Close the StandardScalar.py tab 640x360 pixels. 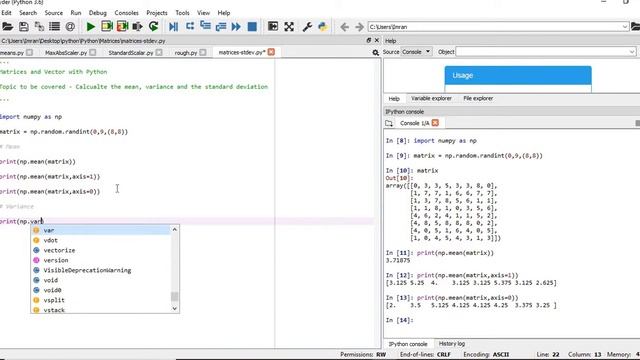tap(159, 52)
